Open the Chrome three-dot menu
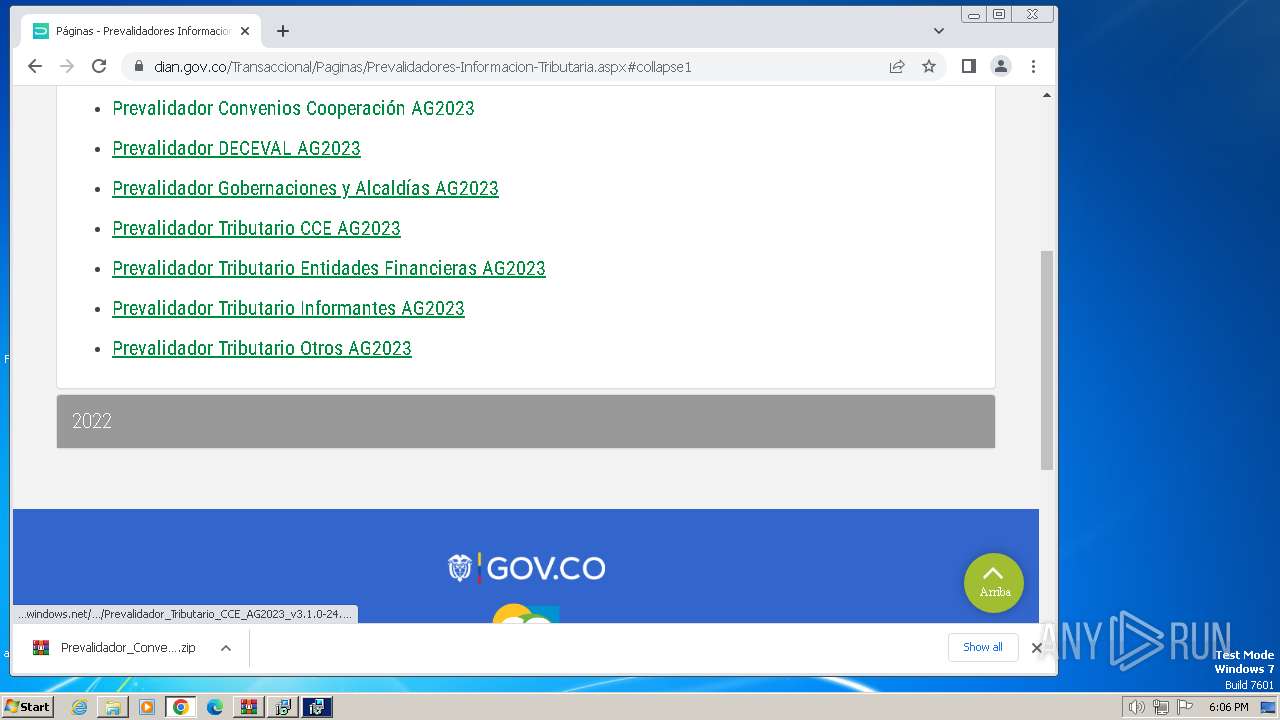 click(1033, 66)
